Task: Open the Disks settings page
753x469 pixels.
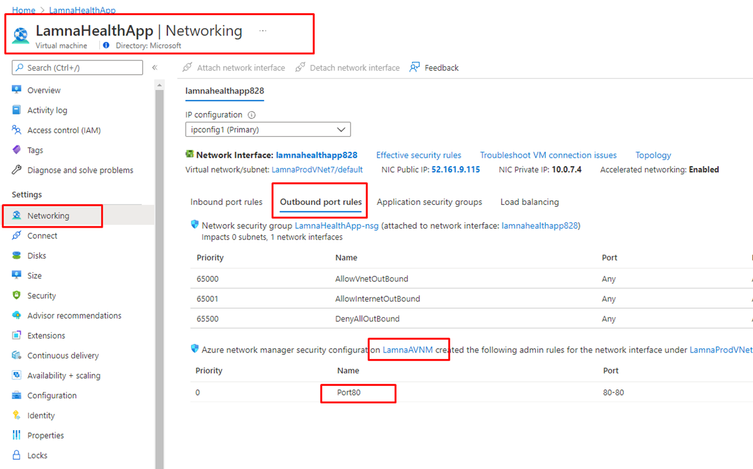Action: pos(36,256)
